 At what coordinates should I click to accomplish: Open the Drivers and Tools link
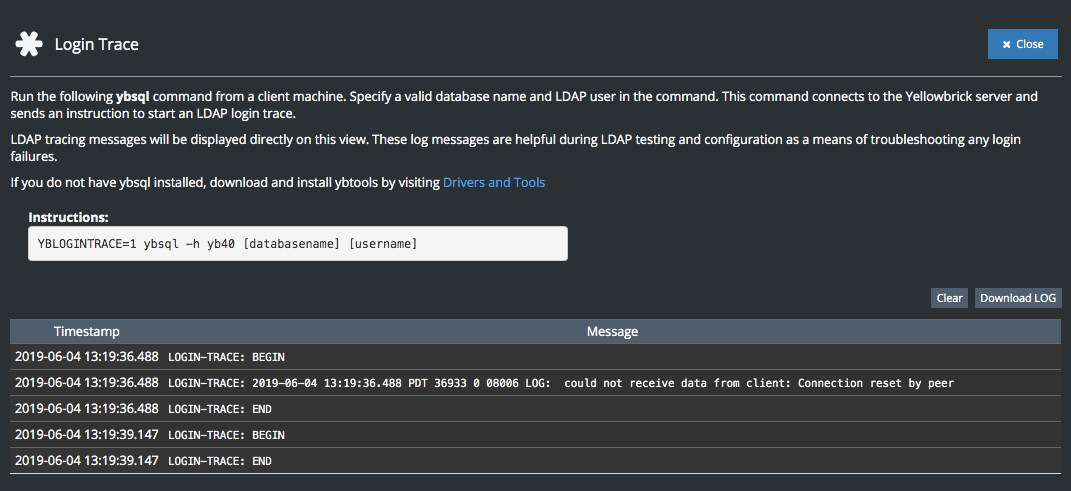point(494,182)
